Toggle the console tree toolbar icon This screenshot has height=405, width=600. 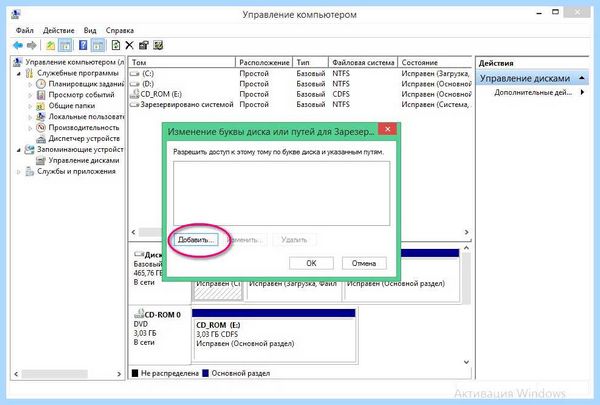coord(65,46)
